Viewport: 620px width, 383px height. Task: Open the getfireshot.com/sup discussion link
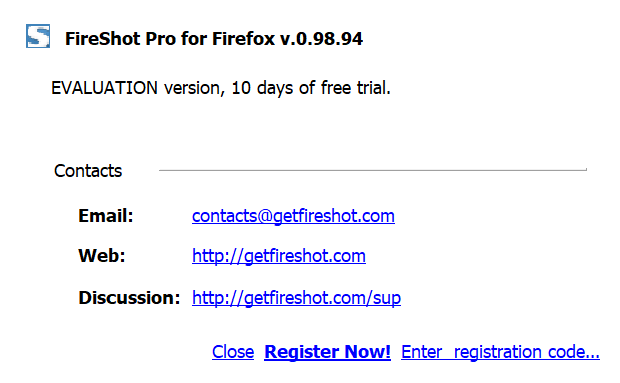[x=296, y=298]
